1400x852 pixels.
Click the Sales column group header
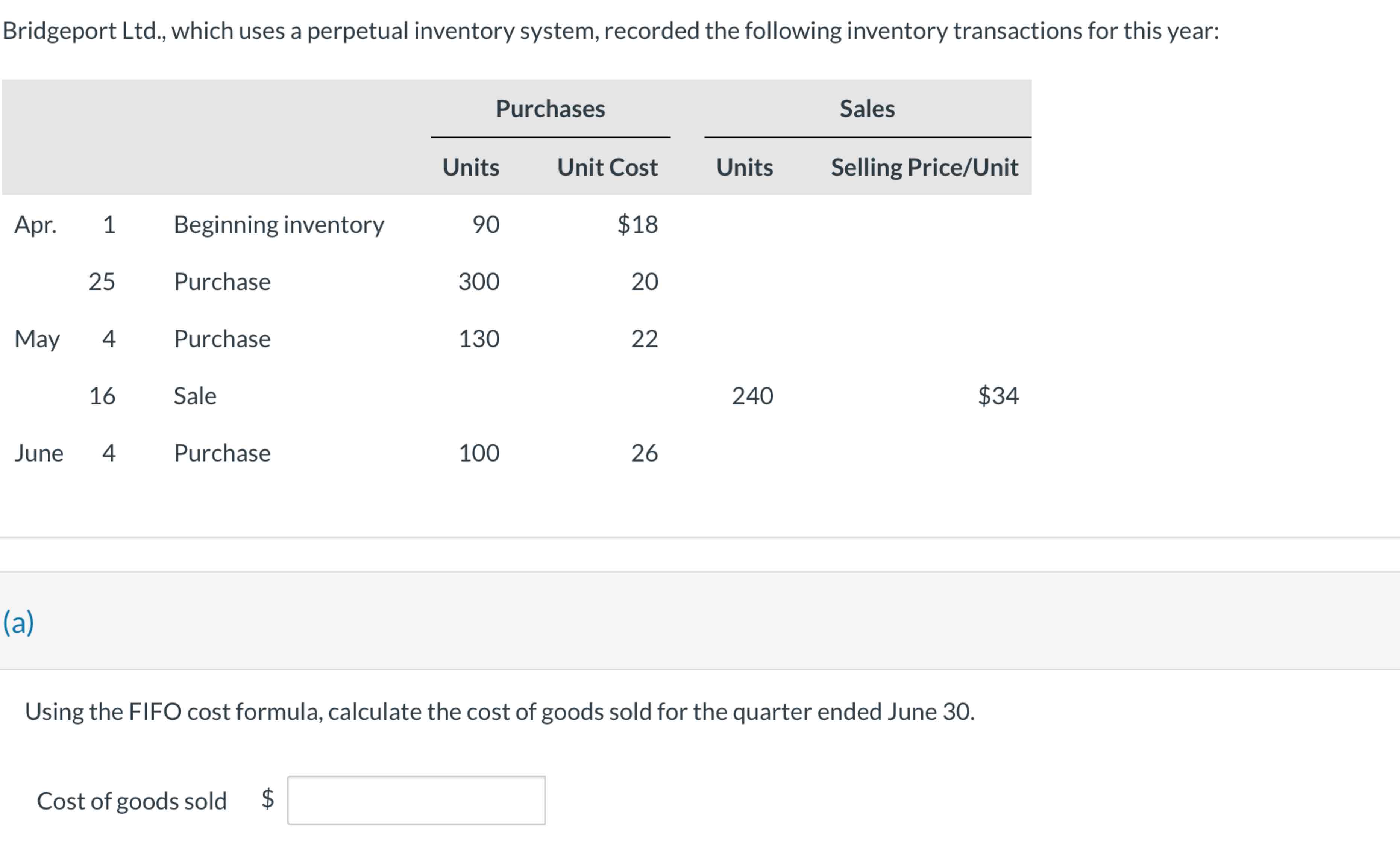click(x=867, y=109)
